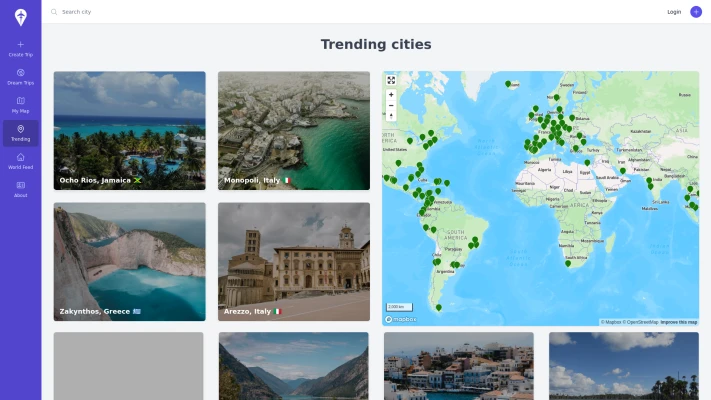711x400 pixels.
Task: Open the mountain lake city card
Action: pyautogui.click(x=294, y=366)
